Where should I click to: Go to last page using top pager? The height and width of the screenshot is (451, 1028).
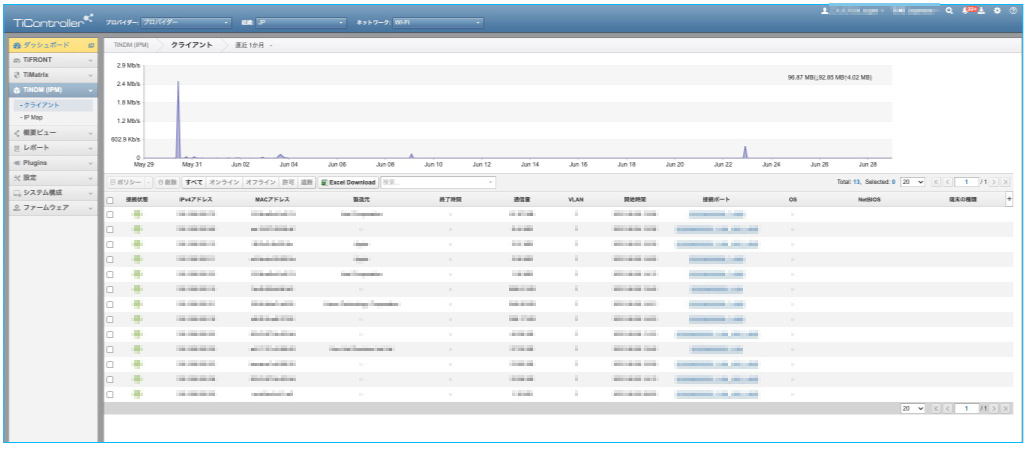point(1006,182)
